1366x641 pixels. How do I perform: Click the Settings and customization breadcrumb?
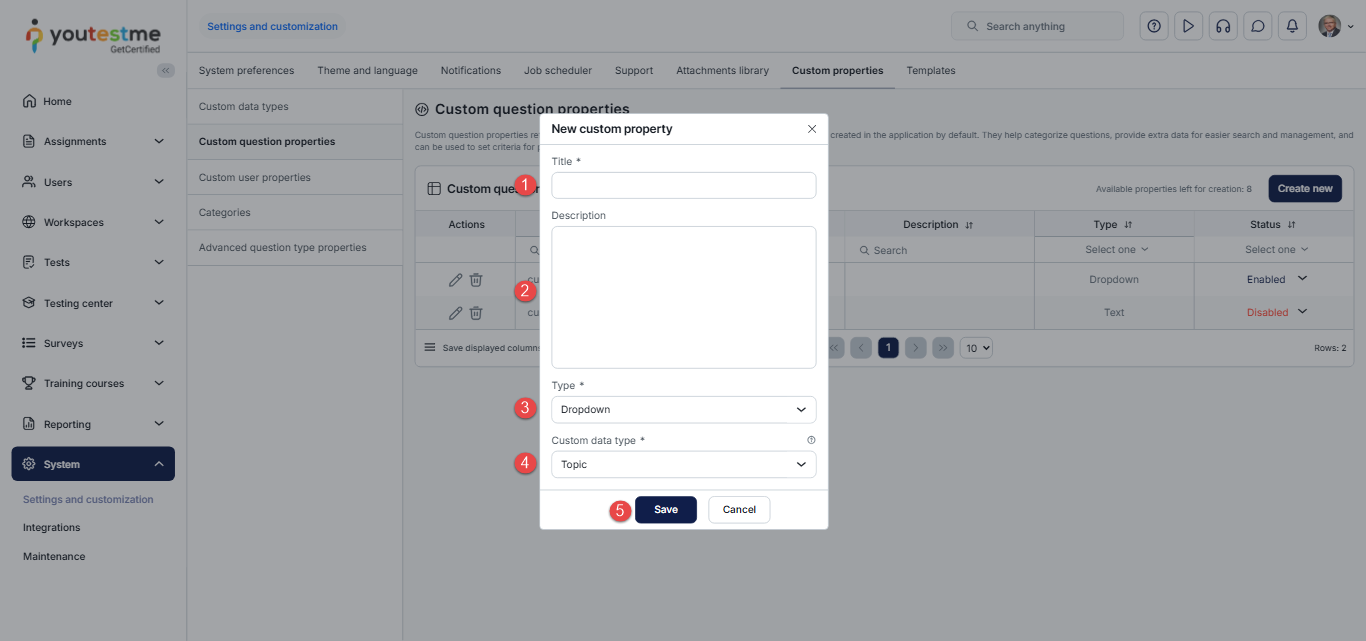(x=272, y=26)
